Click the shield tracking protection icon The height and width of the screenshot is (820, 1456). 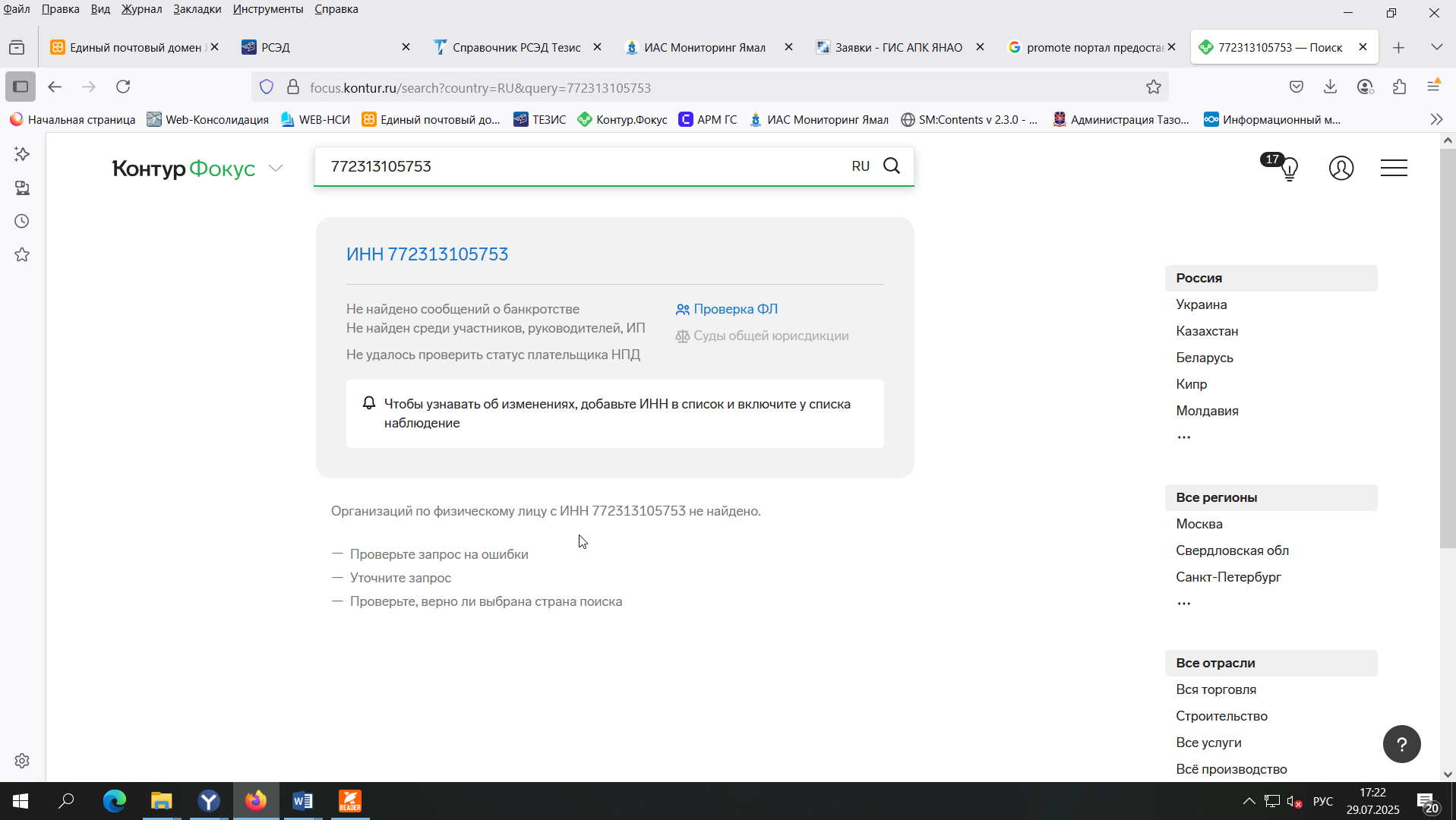point(267,87)
